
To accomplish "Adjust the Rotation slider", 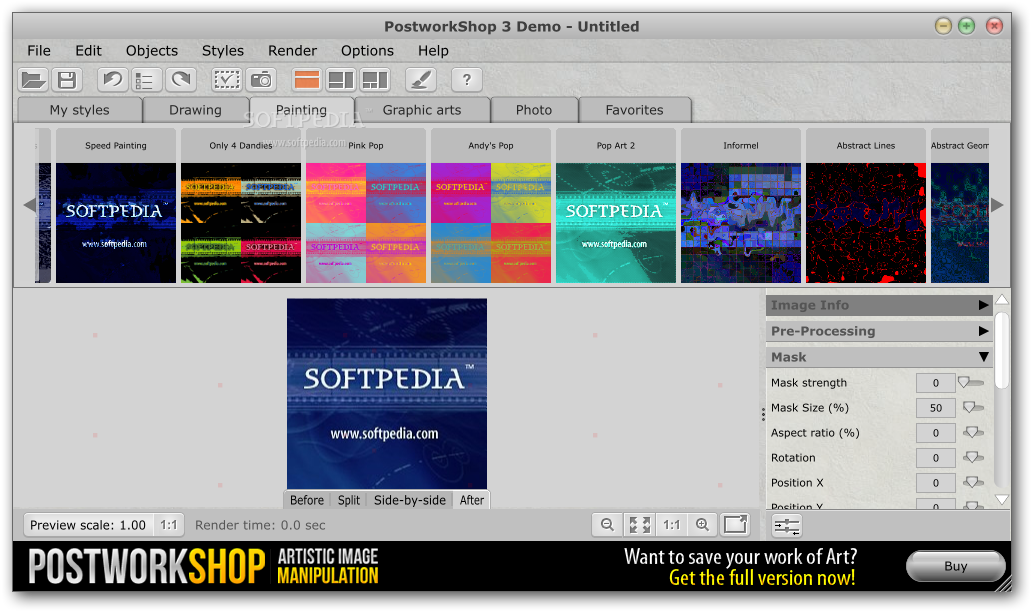I will pyautogui.click(x=973, y=457).
